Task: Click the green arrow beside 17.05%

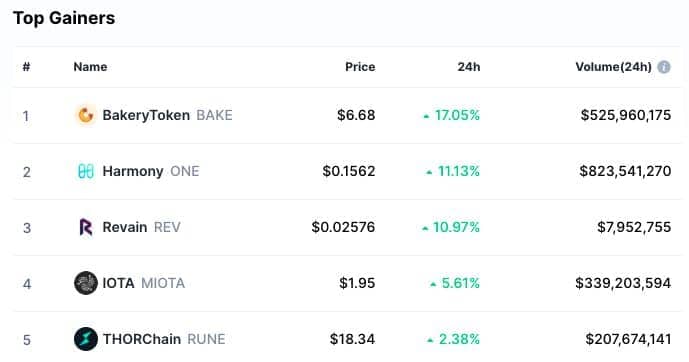Action: (x=426, y=116)
